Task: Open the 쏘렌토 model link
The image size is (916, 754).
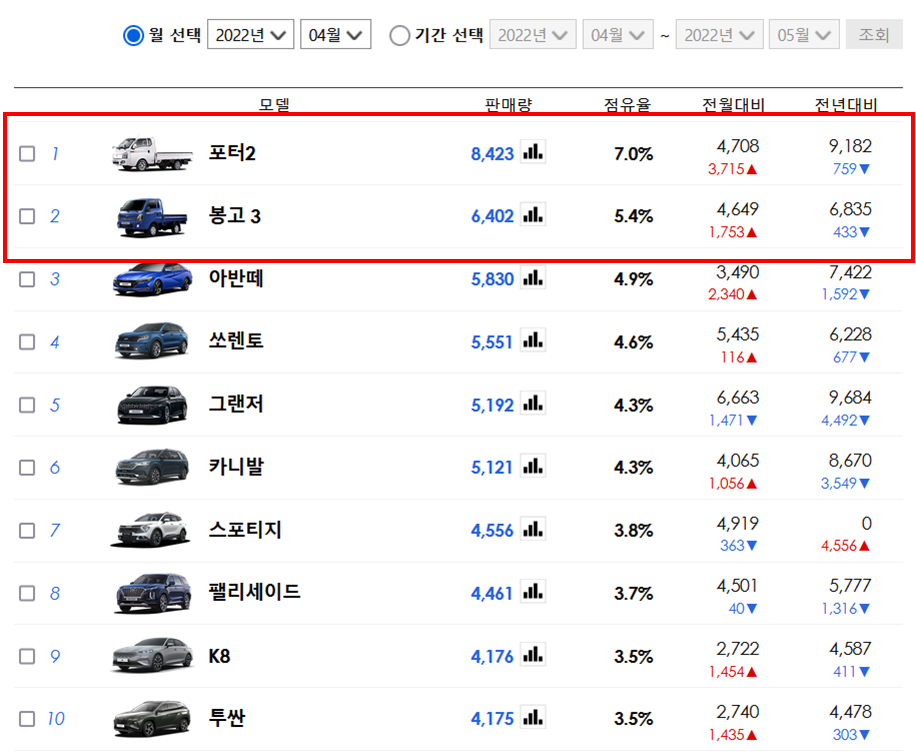Action: pos(236,341)
